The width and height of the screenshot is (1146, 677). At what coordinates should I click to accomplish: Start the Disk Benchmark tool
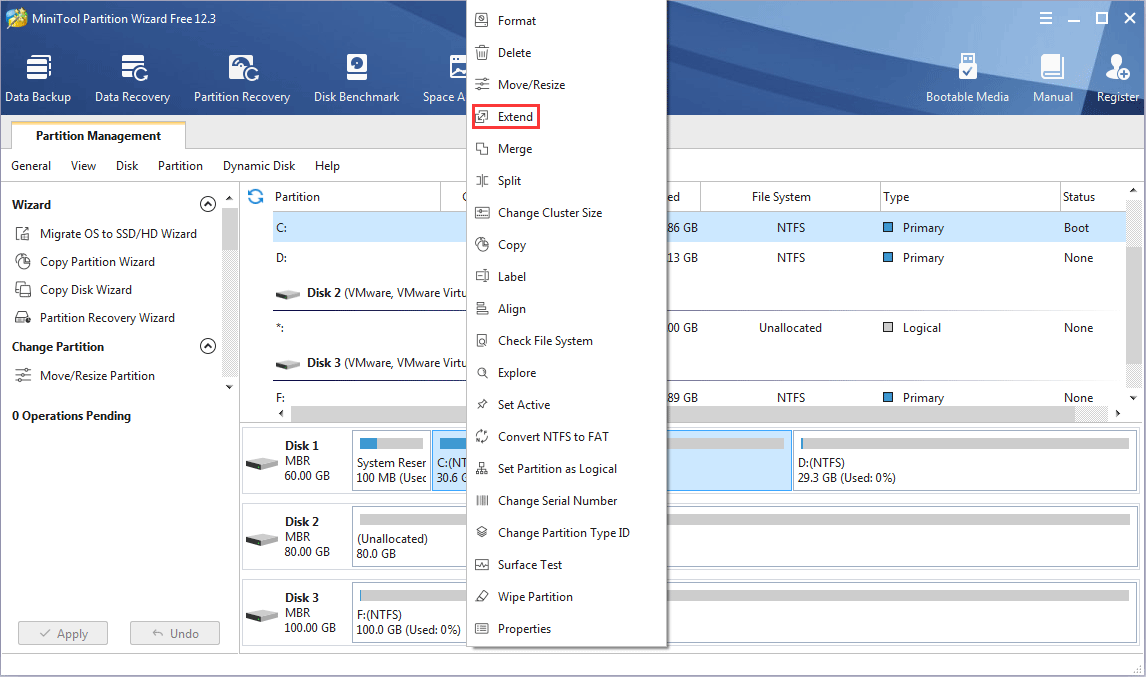tap(357, 78)
